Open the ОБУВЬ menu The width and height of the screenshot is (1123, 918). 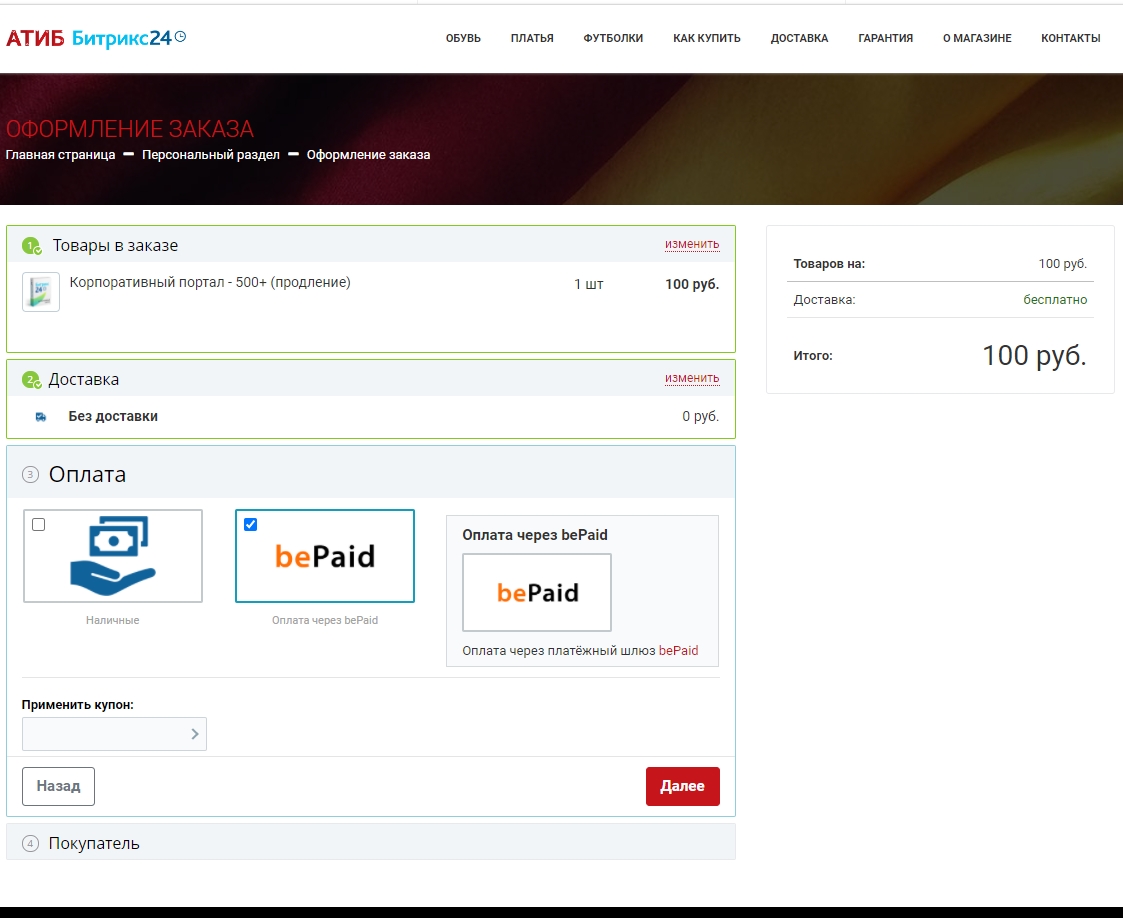click(463, 38)
